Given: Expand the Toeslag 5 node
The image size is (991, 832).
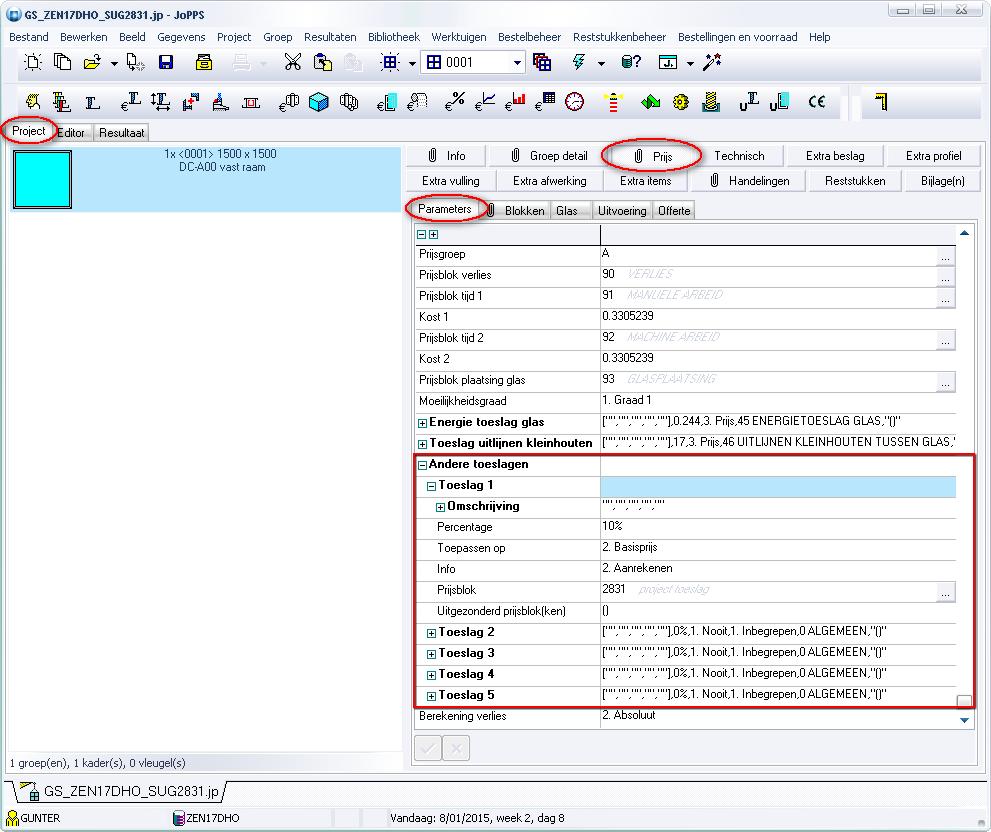Looking at the screenshot, I should [x=431, y=696].
